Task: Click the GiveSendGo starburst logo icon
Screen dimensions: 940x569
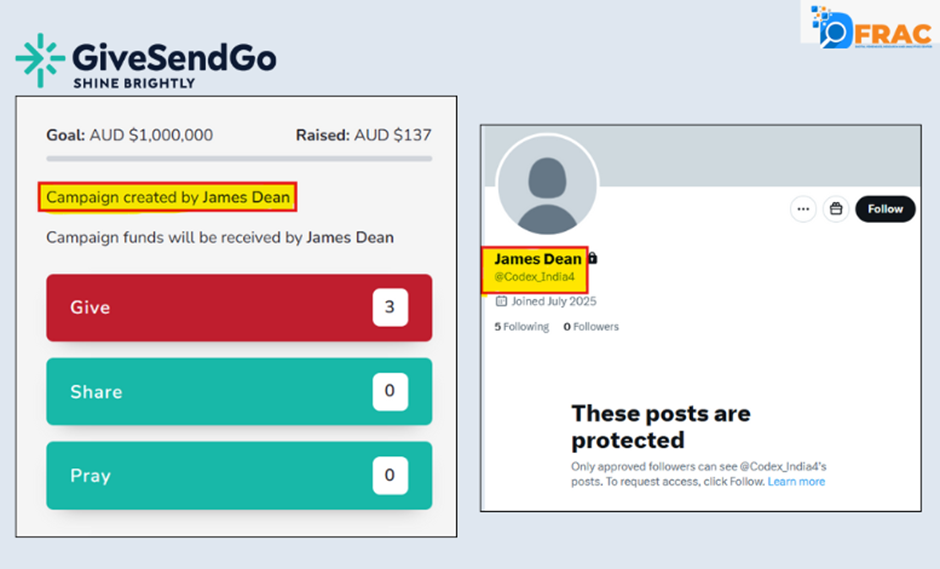Action: [x=40, y=60]
